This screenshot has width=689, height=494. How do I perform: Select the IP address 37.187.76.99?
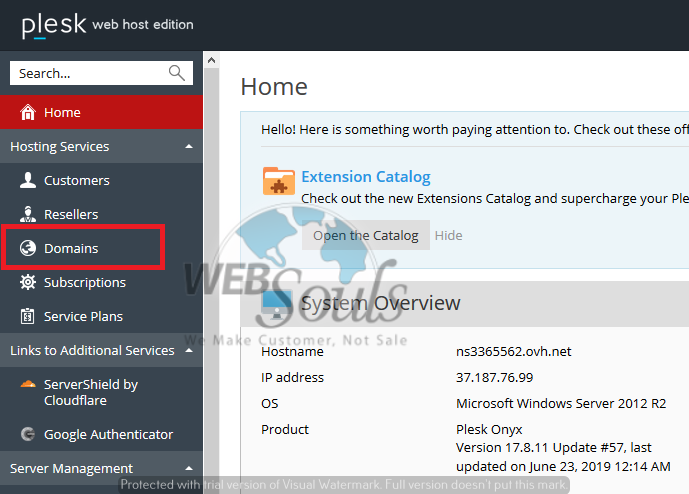(x=494, y=377)
